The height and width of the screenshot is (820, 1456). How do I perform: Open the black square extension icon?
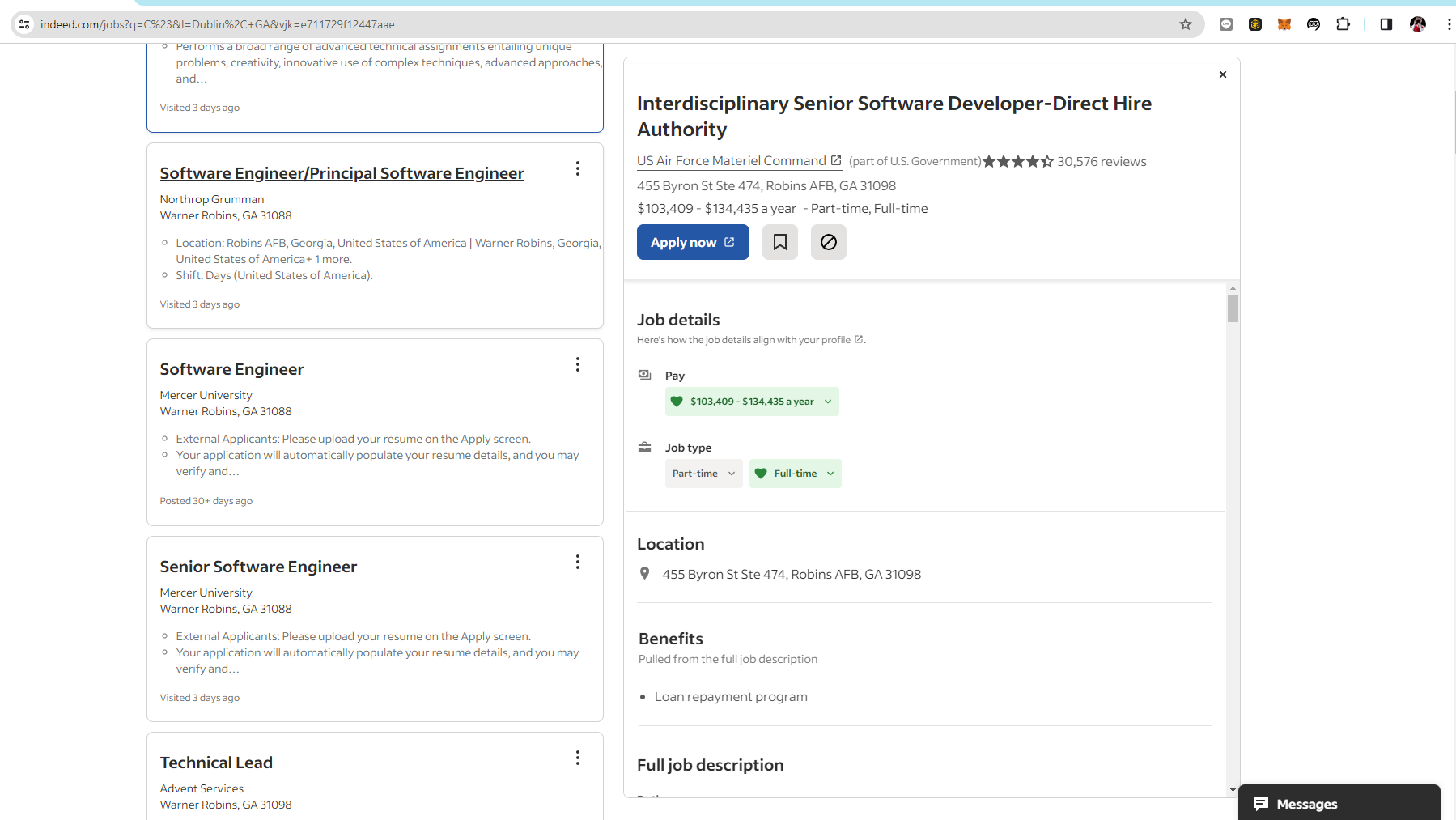click(1255, 24)
